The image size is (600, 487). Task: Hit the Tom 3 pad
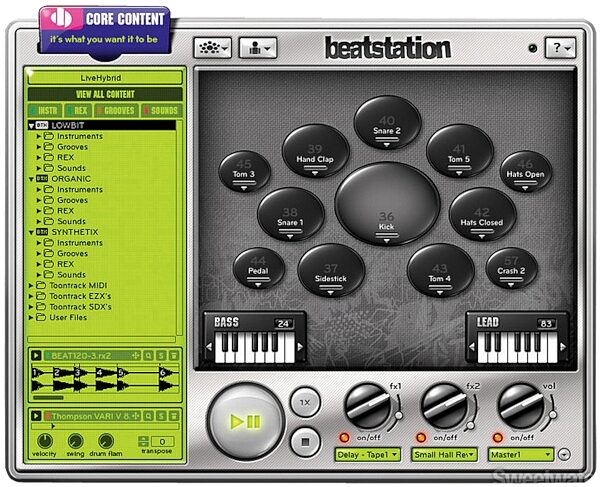245,171
